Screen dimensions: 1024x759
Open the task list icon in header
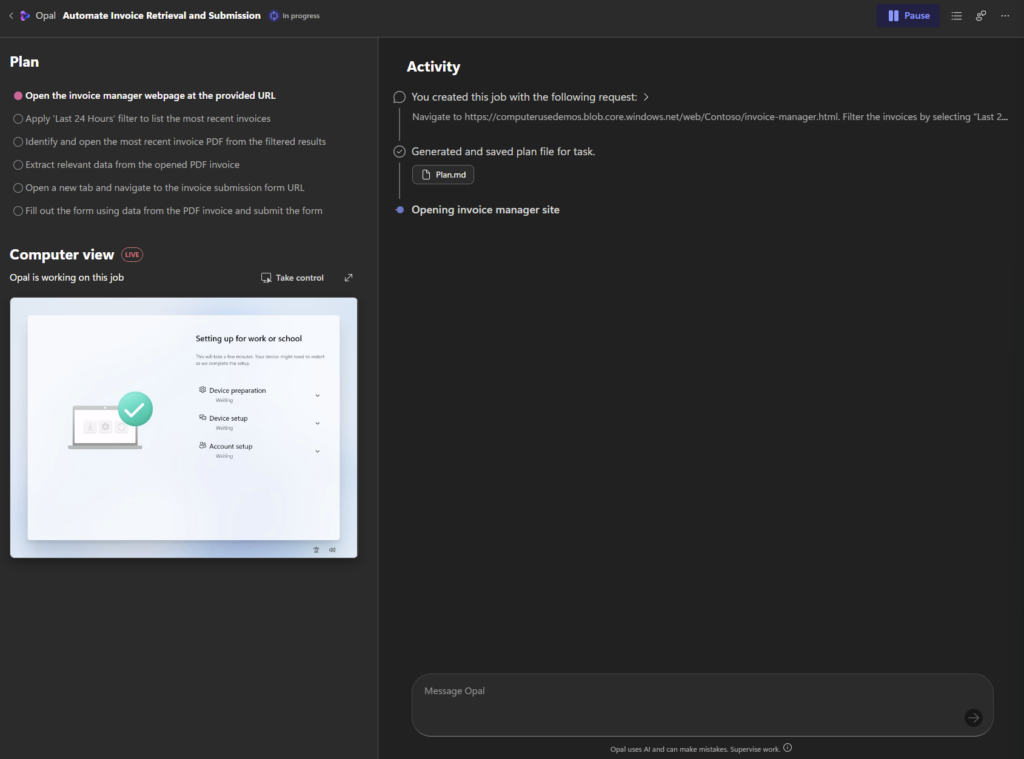point(956,16)
